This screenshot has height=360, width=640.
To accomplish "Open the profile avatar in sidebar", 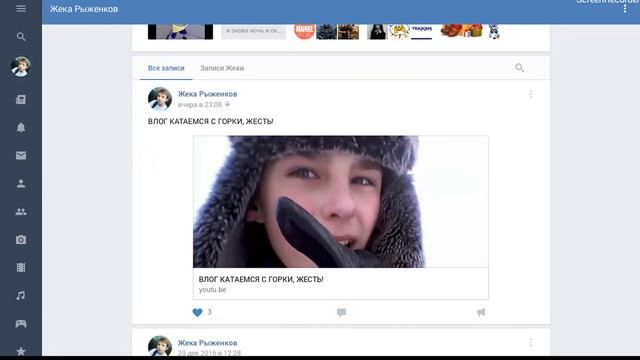I will 21,67.
